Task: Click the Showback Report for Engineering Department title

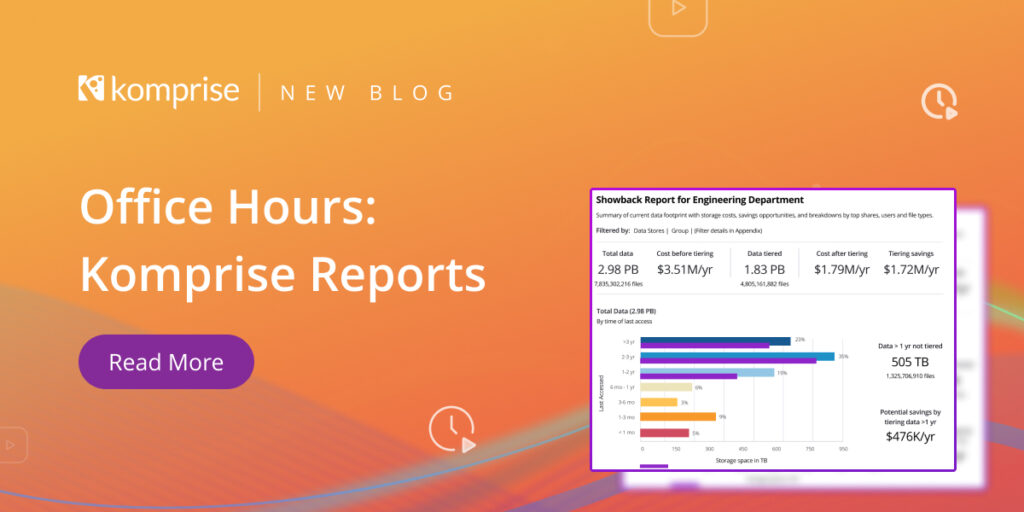Action: click(699, 200)
